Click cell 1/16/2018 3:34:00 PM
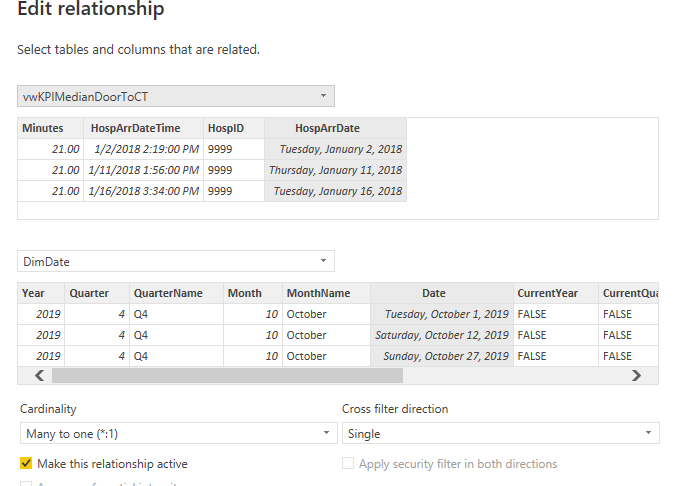This screenshot has width=677, height=486. [143, 191]
